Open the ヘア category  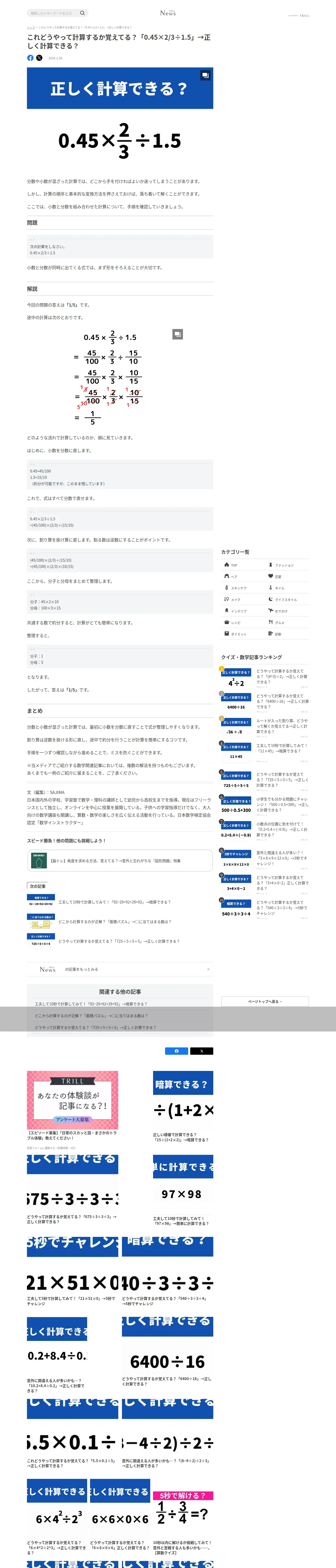click(243, 577)
